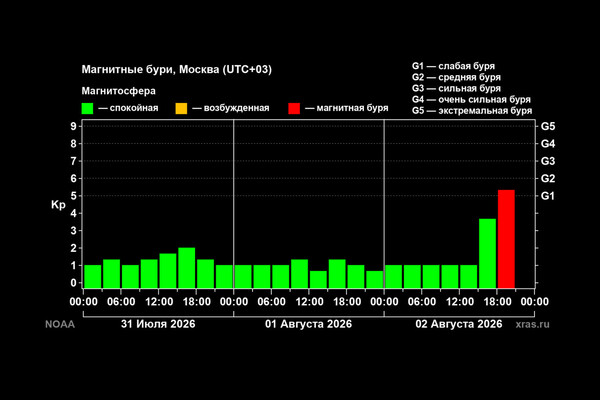Viewport: 600px width, 400px height.
Task: Click the tallest green bar on 31 Июля
Action: tap(187, 268)
